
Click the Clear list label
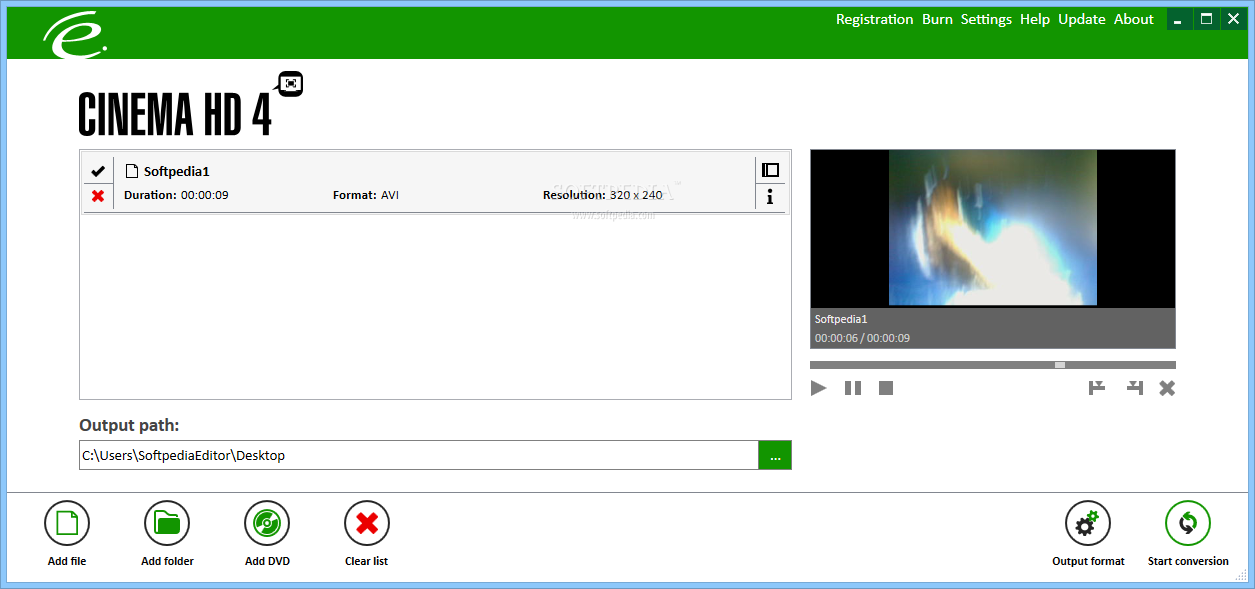pos(367,561)
